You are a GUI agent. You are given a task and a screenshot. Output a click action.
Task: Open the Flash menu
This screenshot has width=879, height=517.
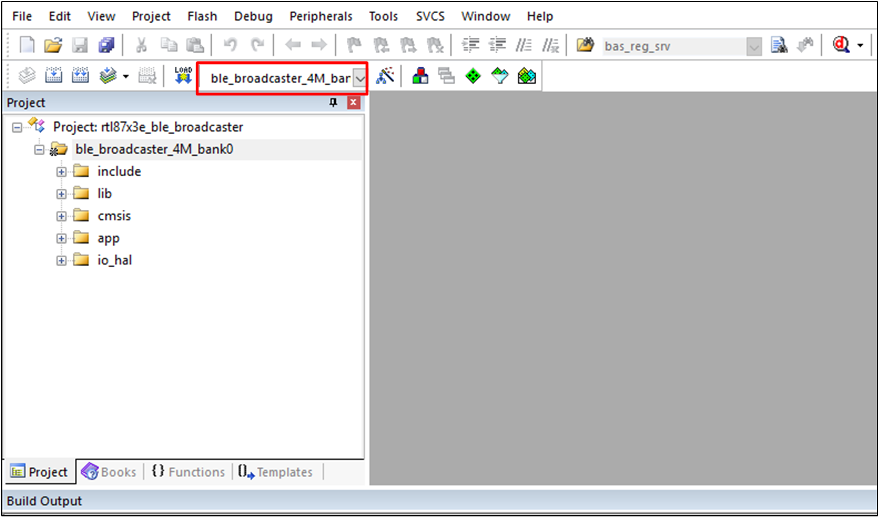pos(202,16)
